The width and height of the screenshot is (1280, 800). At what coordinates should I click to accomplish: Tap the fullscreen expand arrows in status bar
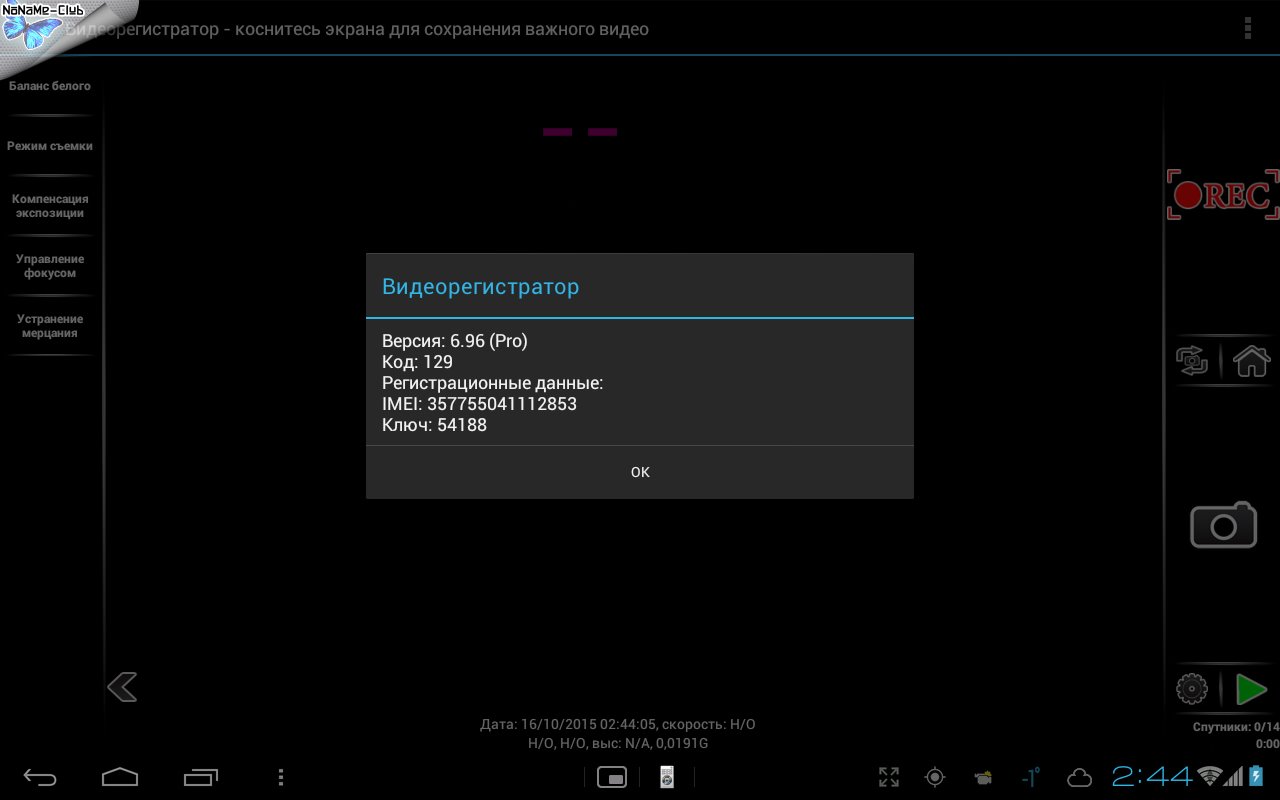(x=888, y=777)
